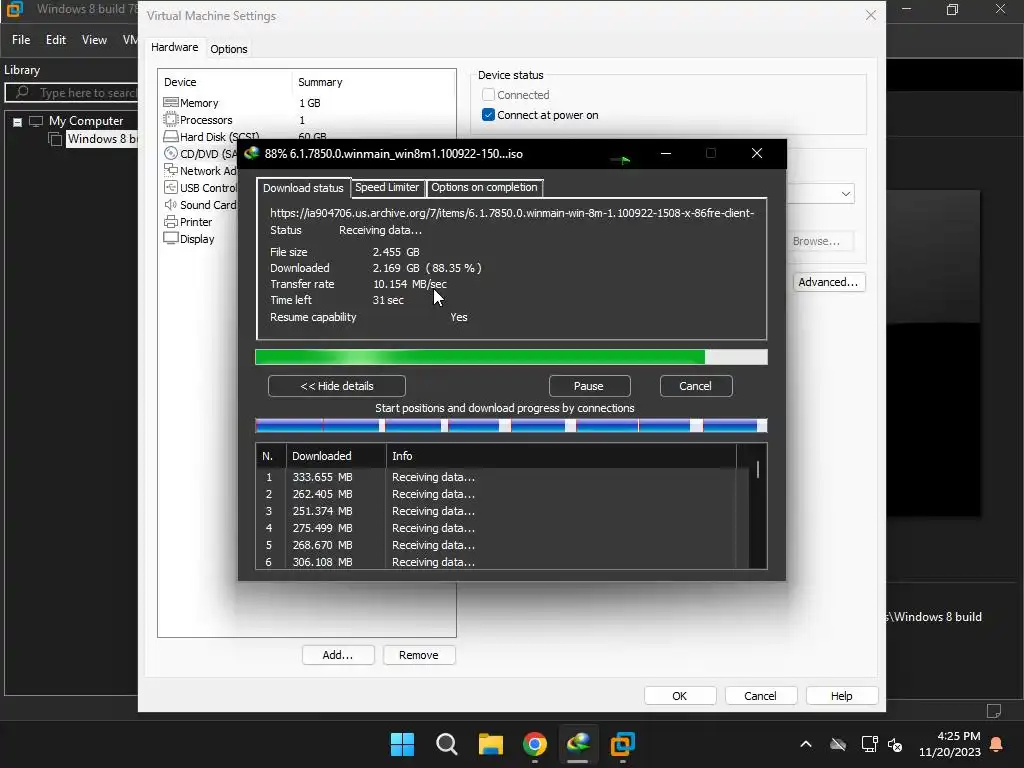This screenshot has width=1024, height=768.
Task: Open the Download status tab
Action: [303, 187]
